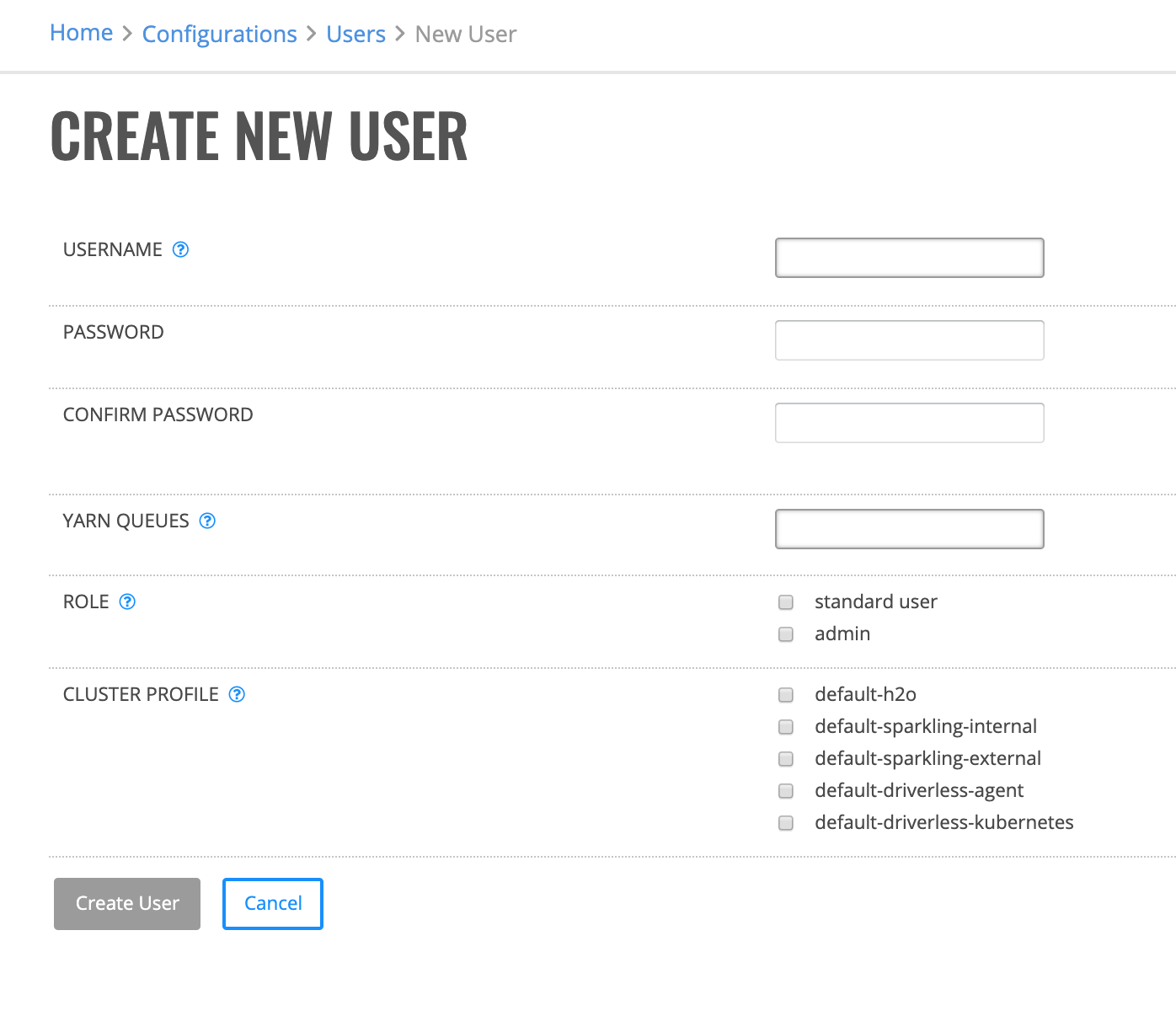Cancel new user creation

point(273,904)
